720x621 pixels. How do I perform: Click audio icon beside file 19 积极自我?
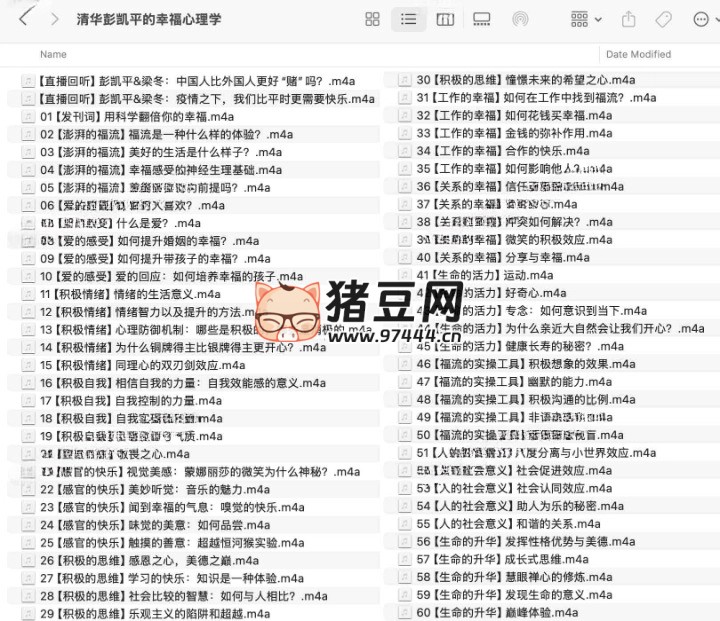coord(28,436)
